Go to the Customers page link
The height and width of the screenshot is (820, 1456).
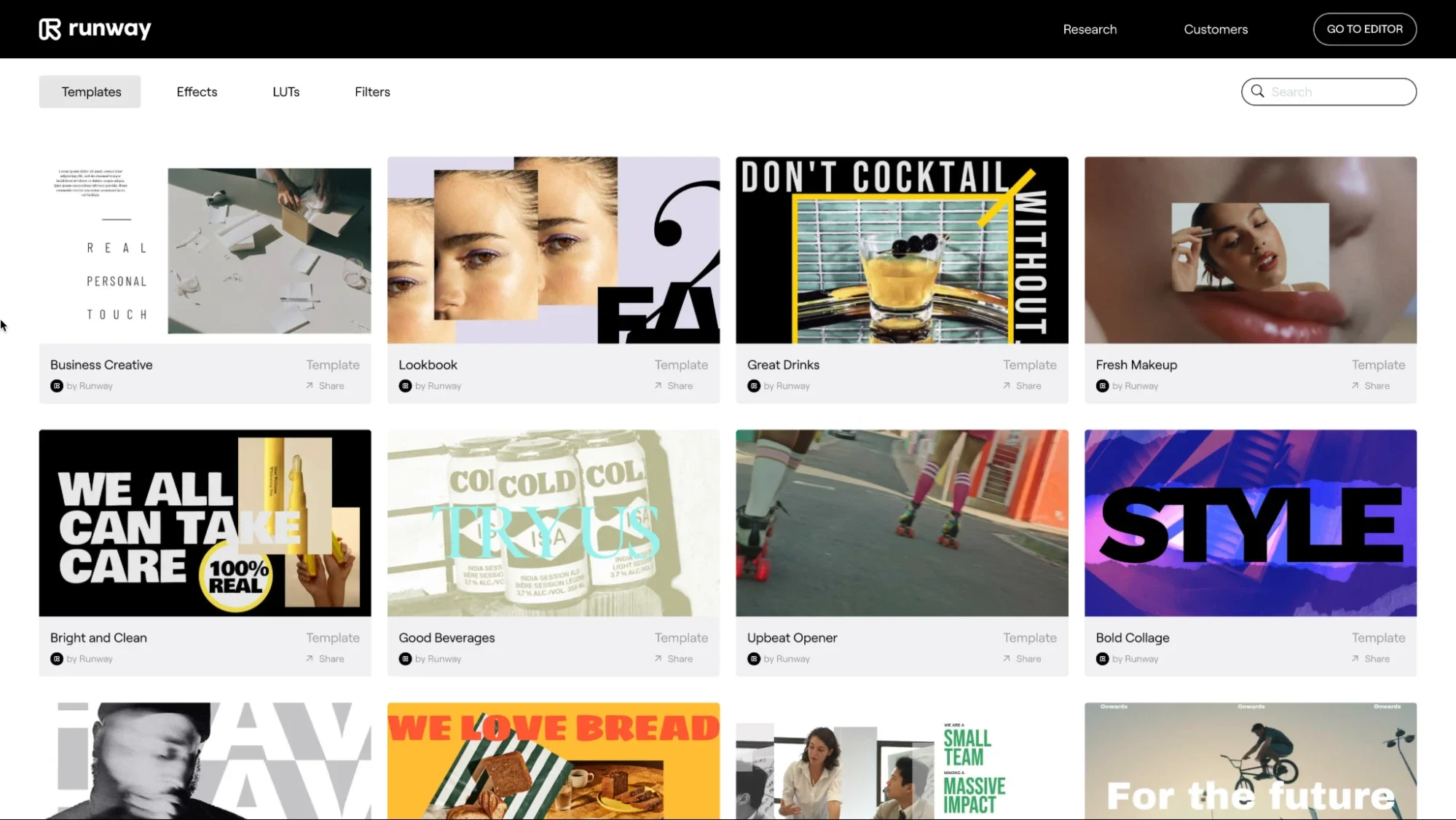(x=1215, y=29)
